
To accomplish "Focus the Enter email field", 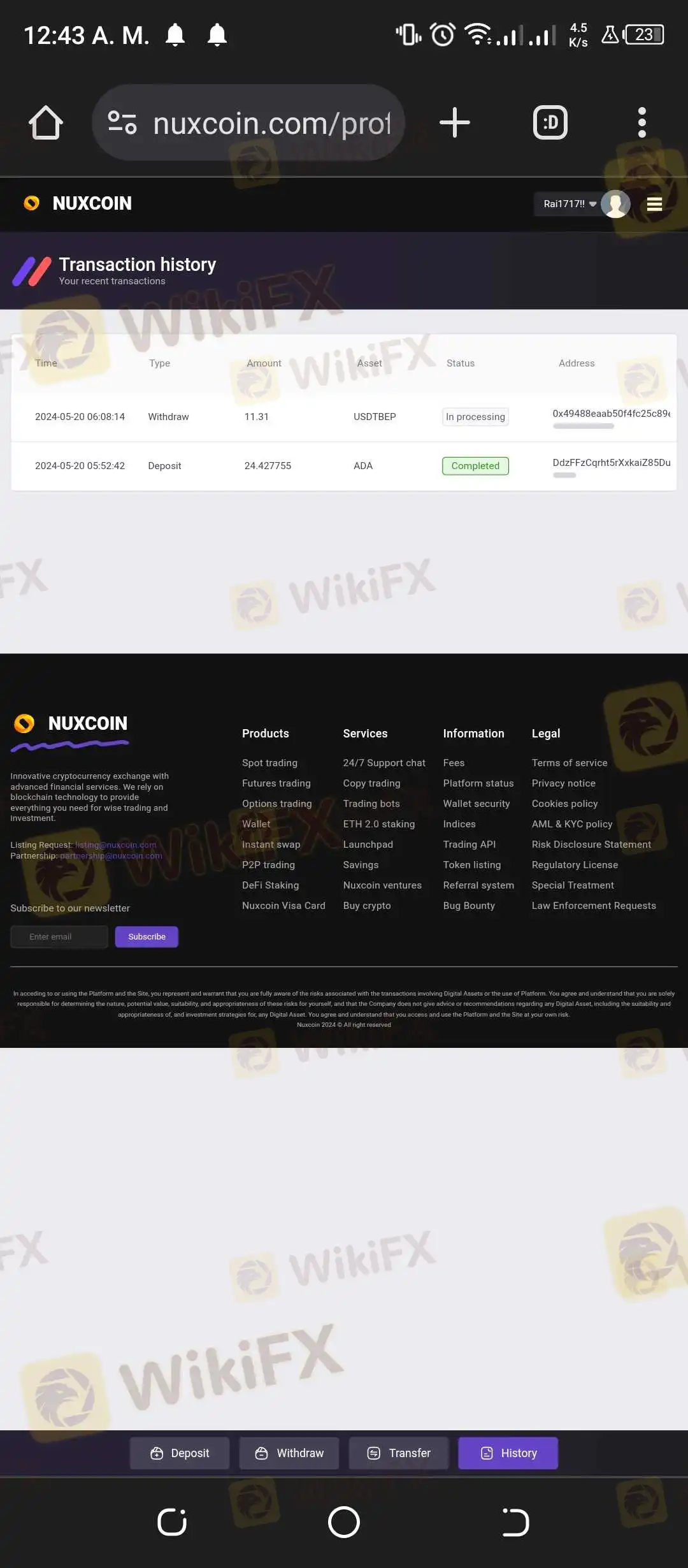I will [x=59, y=936].
